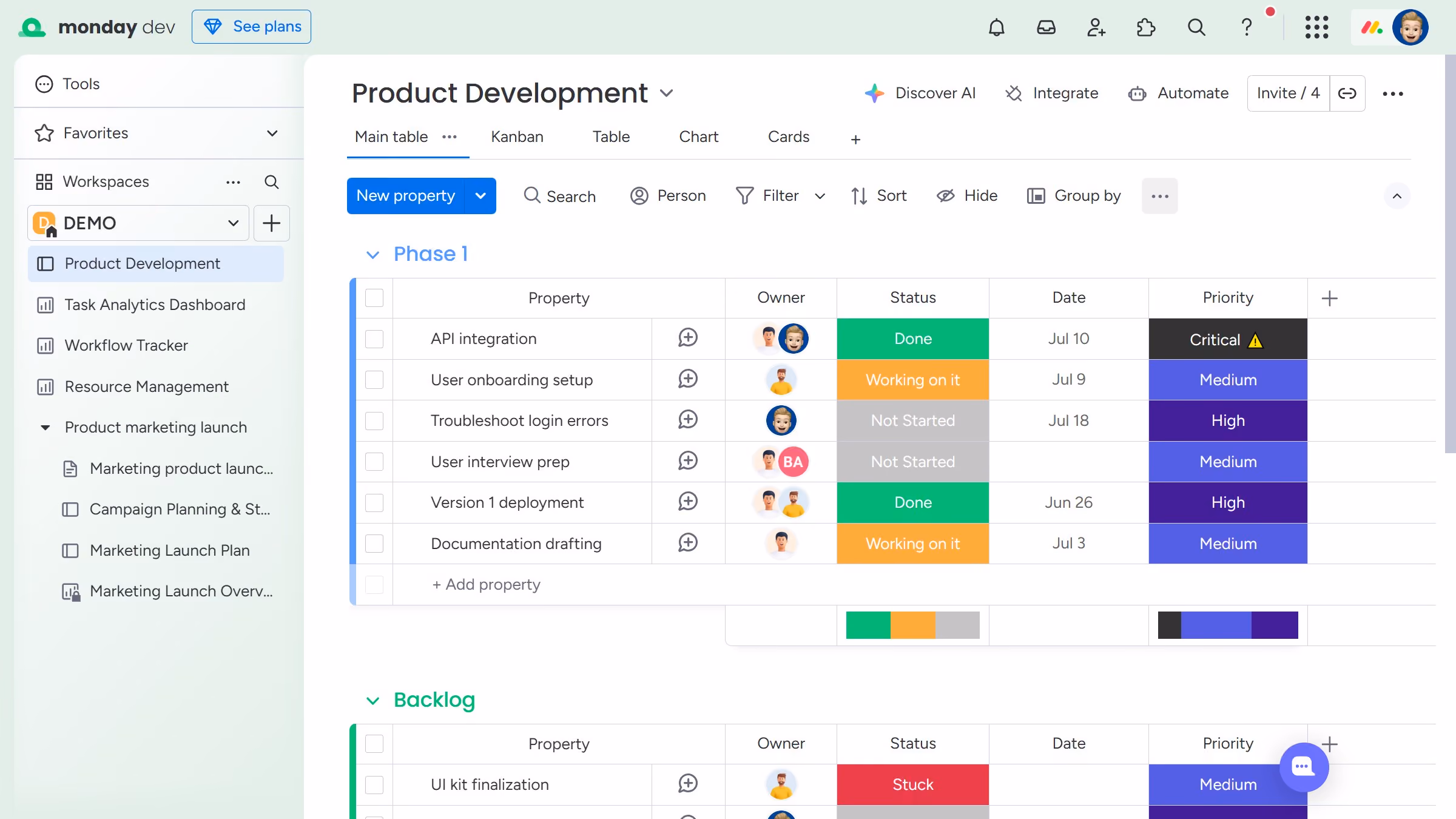Open New property dropdown arrow
1456x819 pixels.
[480, 196]
